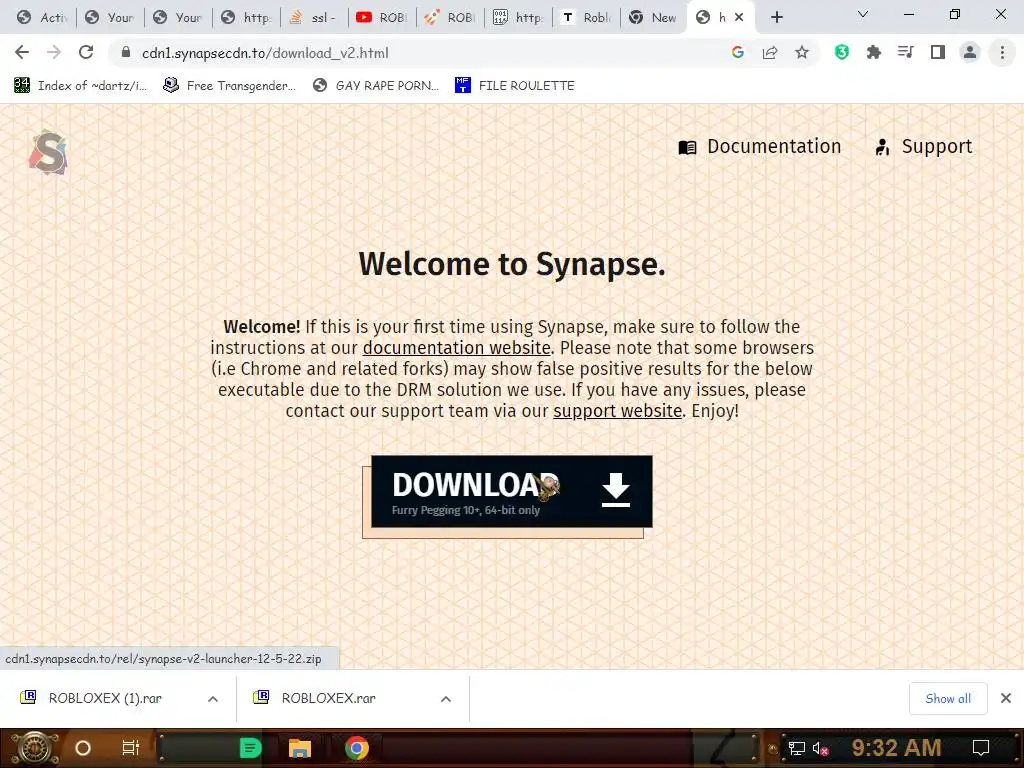Open the Documentation link
Screen dimensions: 1024x768
pos(760,146)
